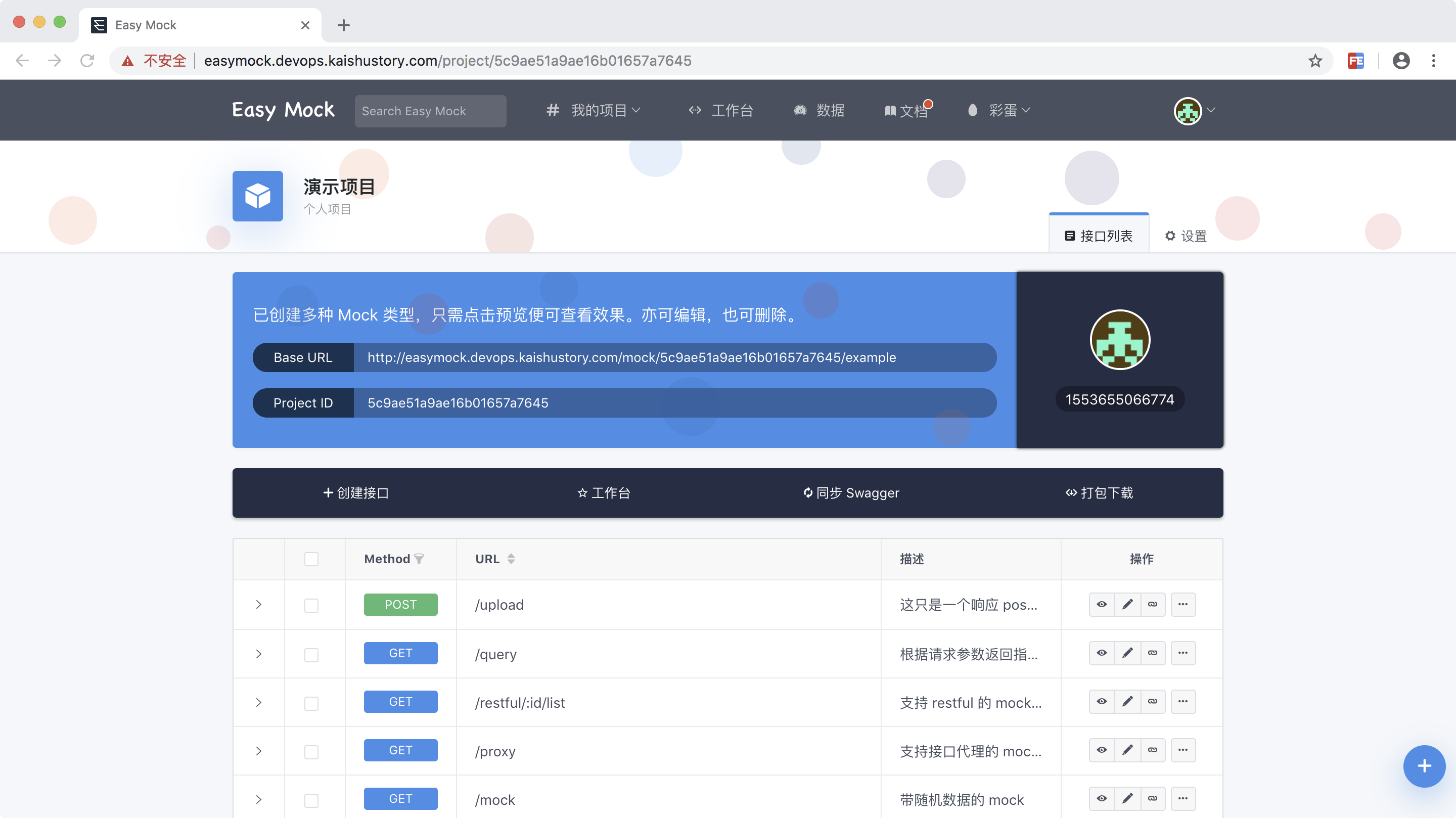Preview the /proxy interface with eye icon
The width and height of the screenshot is (1456, 818).
1102,750
